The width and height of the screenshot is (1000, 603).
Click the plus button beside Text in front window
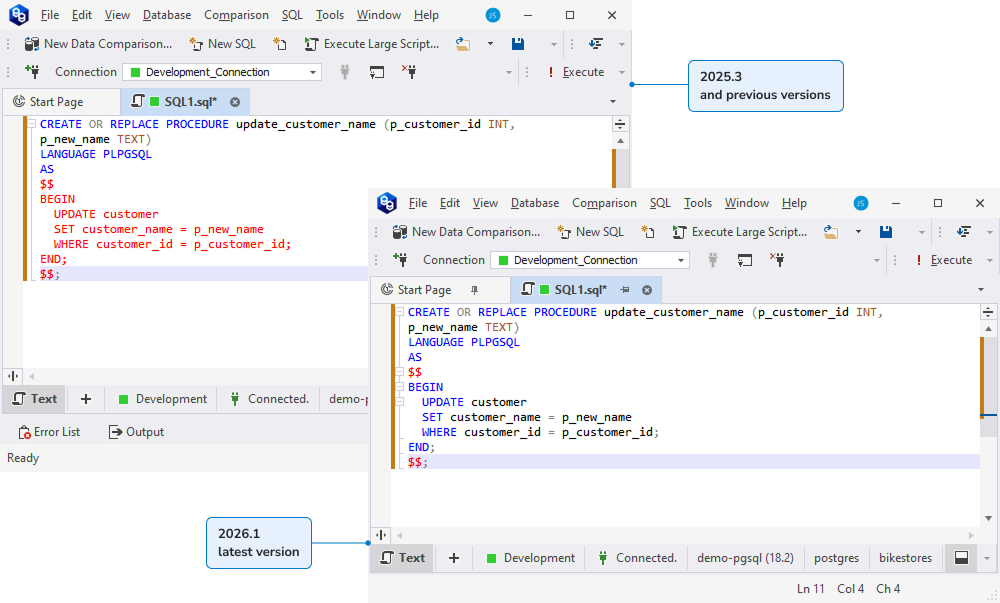click(x=453, y=558)
